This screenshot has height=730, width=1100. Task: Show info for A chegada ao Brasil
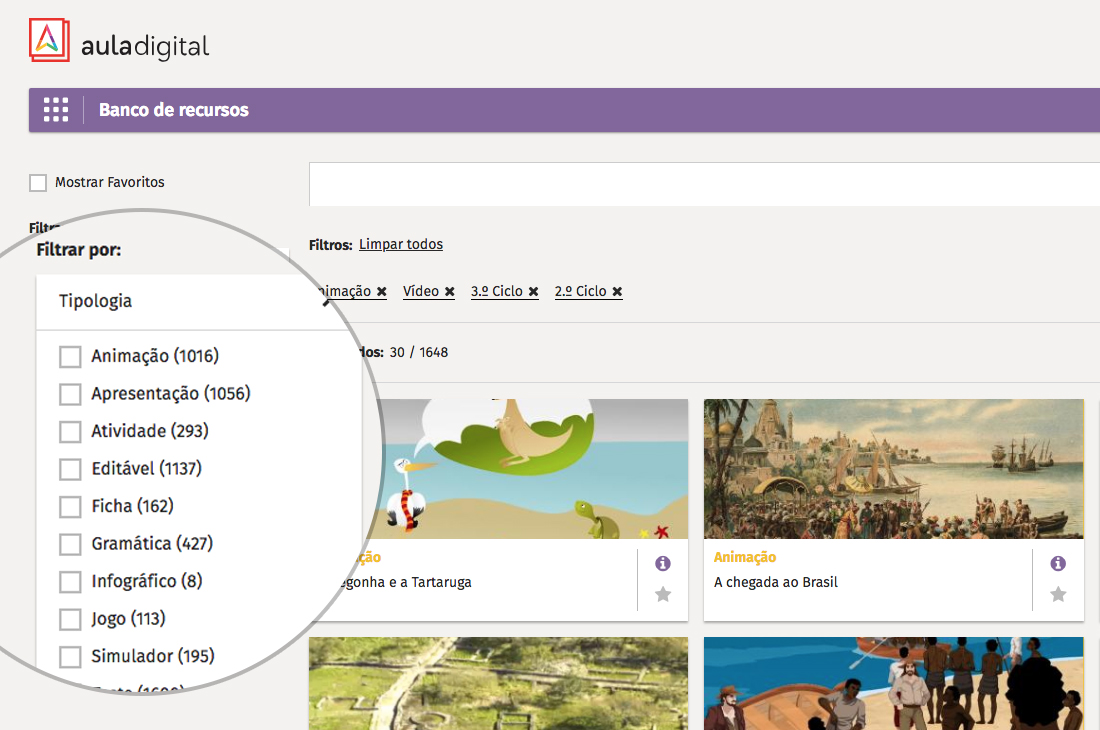1058,564
